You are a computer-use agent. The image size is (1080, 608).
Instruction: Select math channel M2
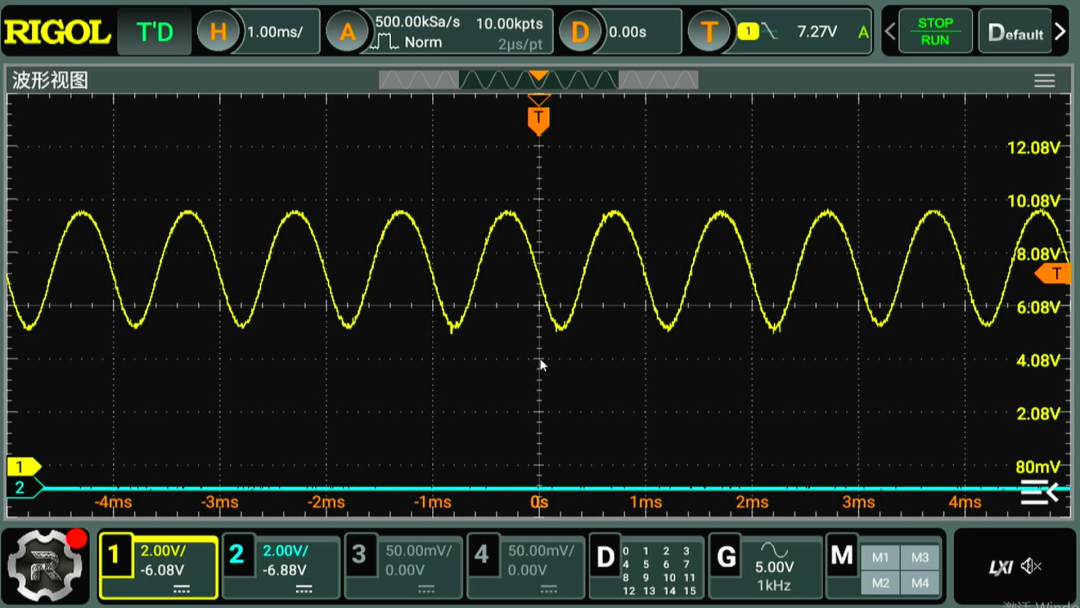880,583
